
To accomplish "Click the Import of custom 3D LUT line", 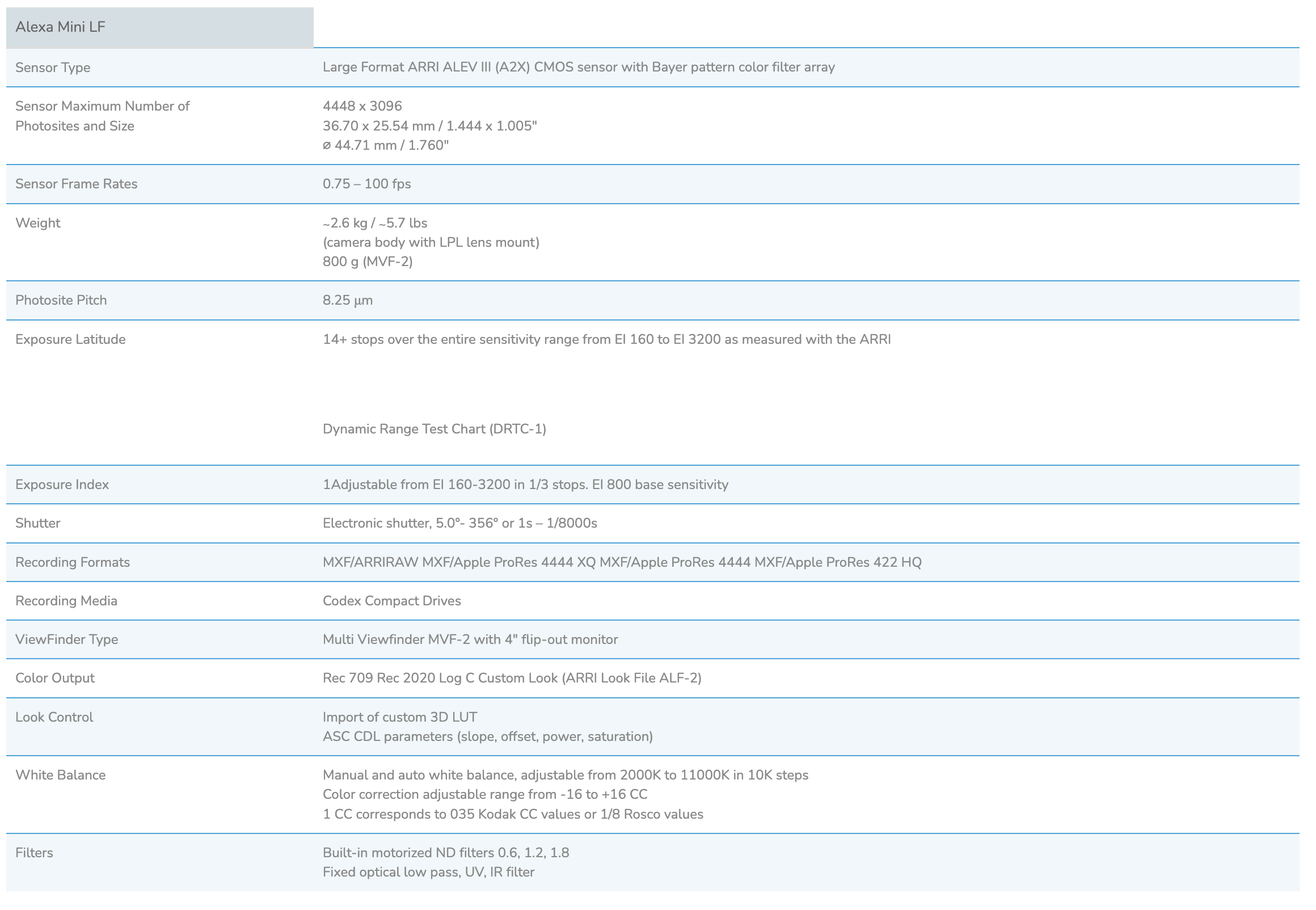I will (x=399, y=717).
